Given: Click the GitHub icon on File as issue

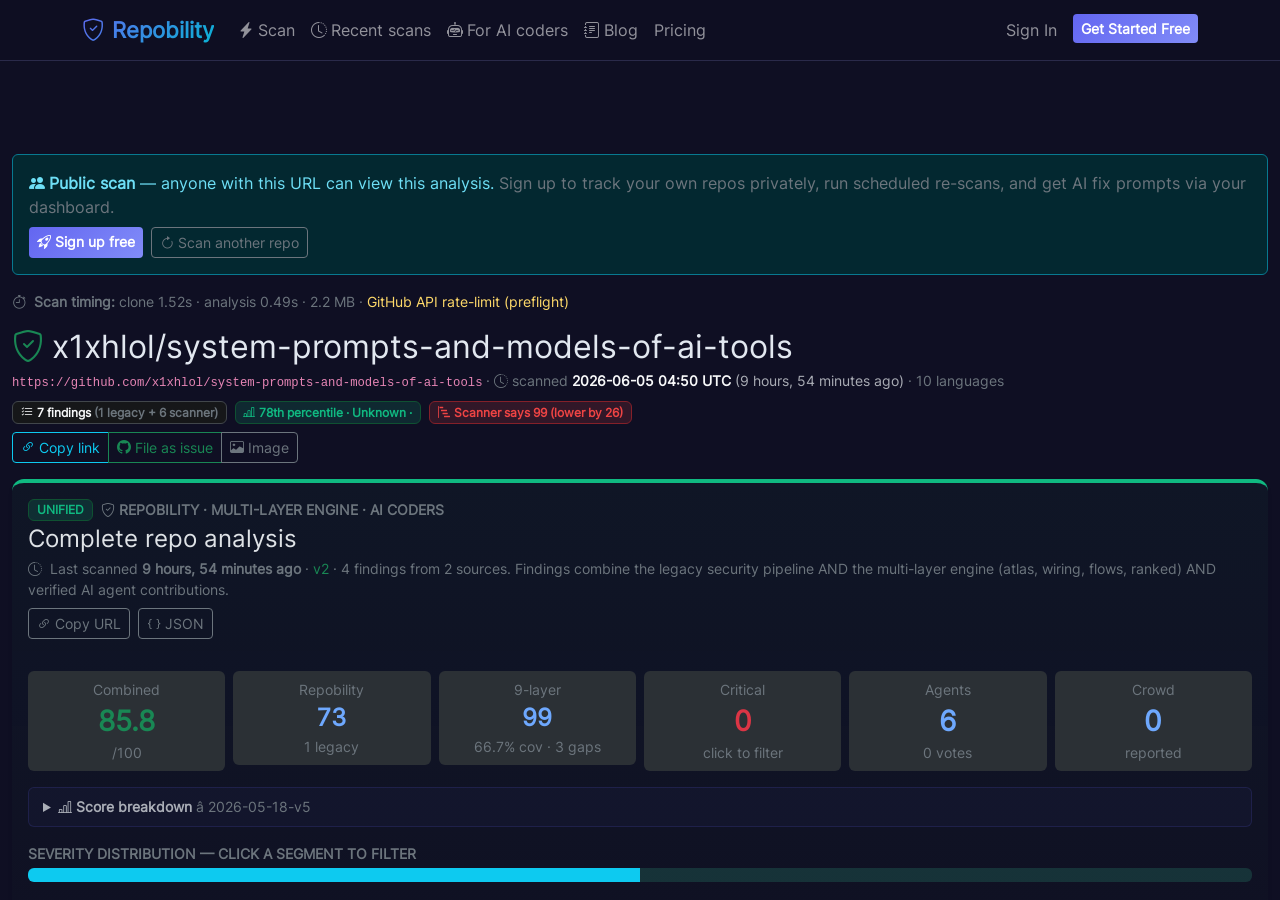Looking at the screenshot, I should [124, 448].
